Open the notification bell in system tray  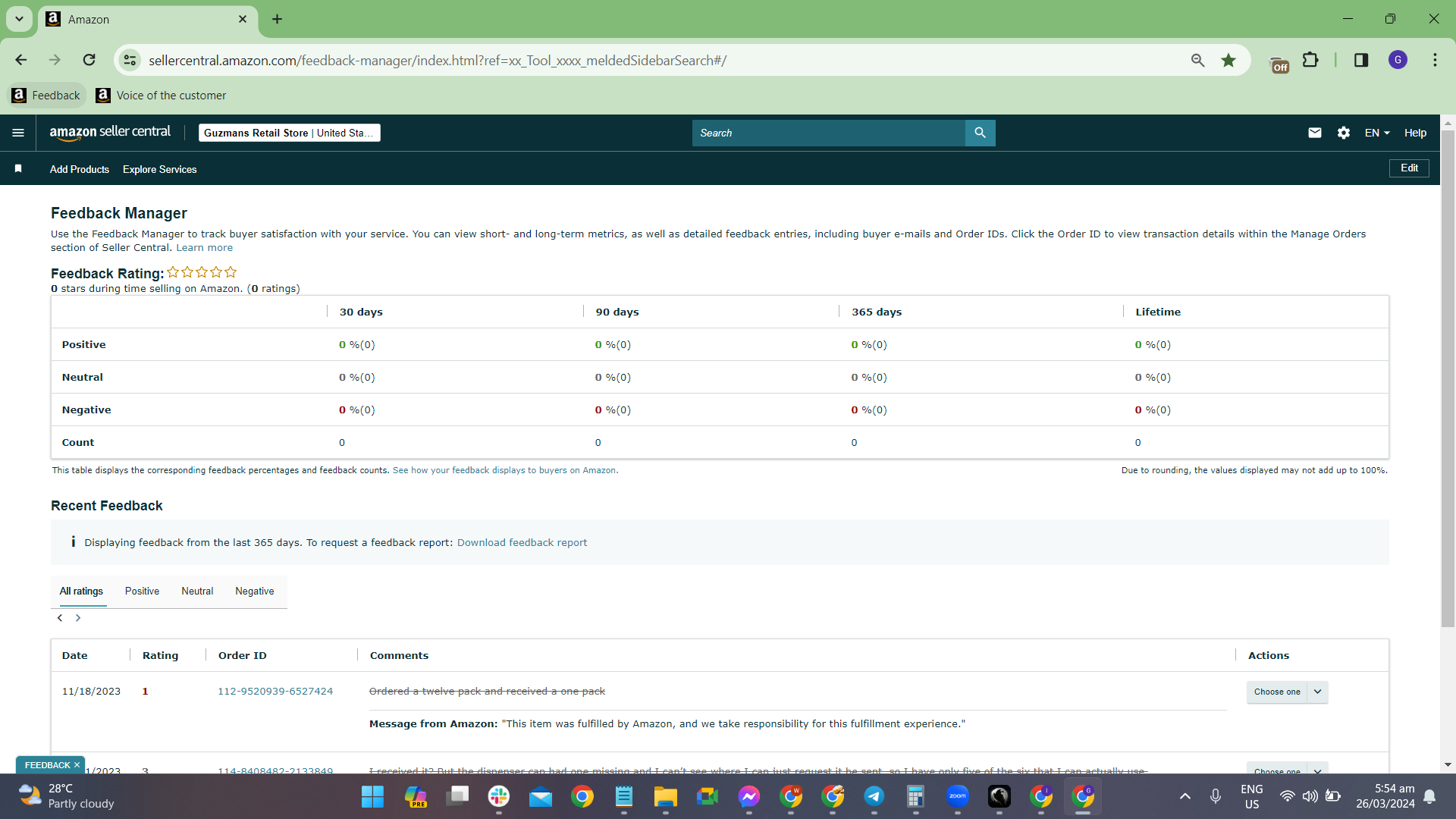1429,796
